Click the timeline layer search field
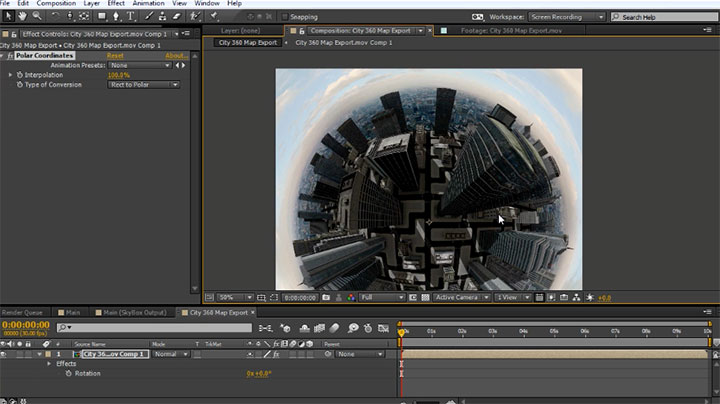 point(154,328)
